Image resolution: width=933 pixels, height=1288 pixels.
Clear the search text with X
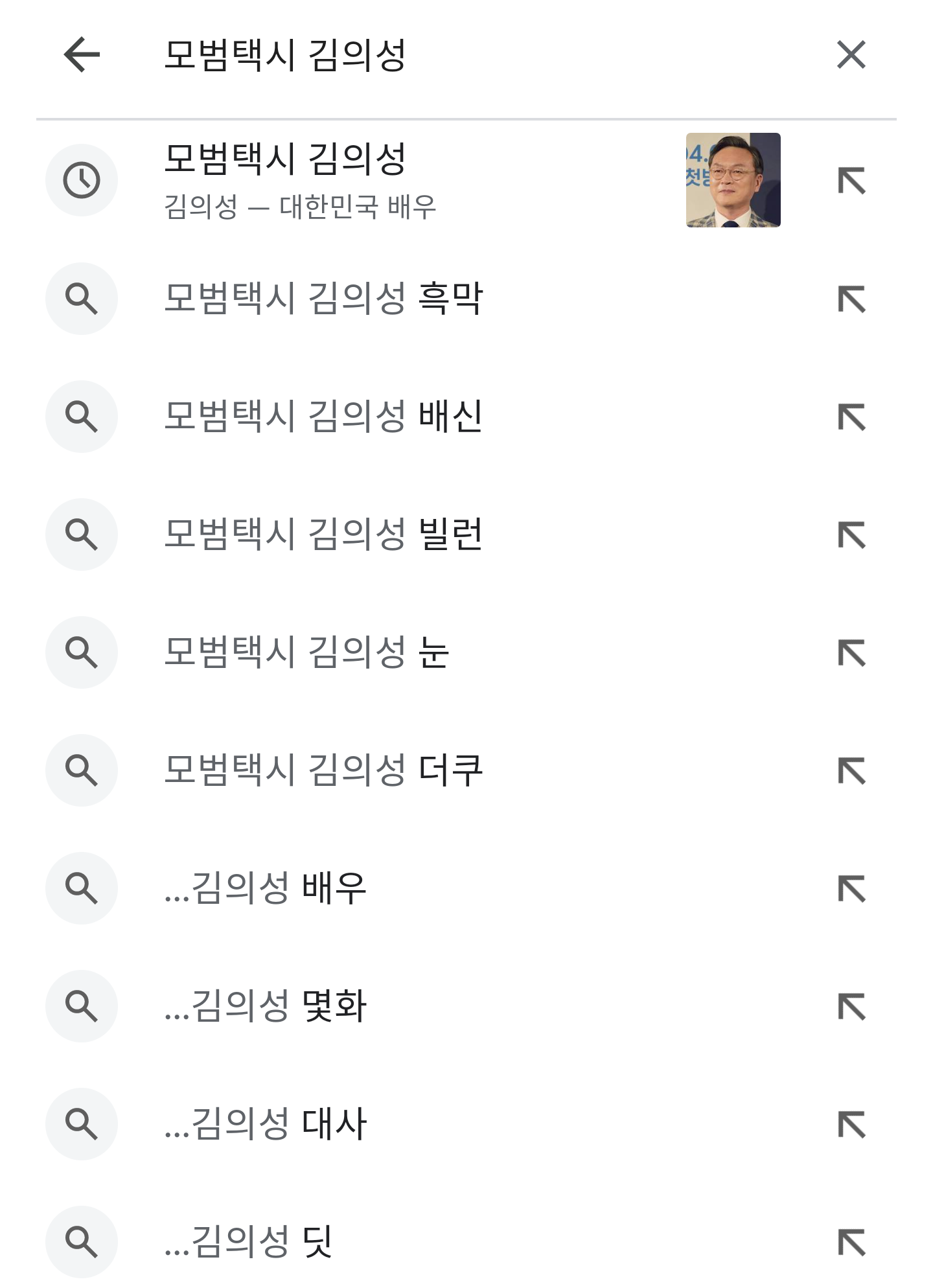point(851,54)
